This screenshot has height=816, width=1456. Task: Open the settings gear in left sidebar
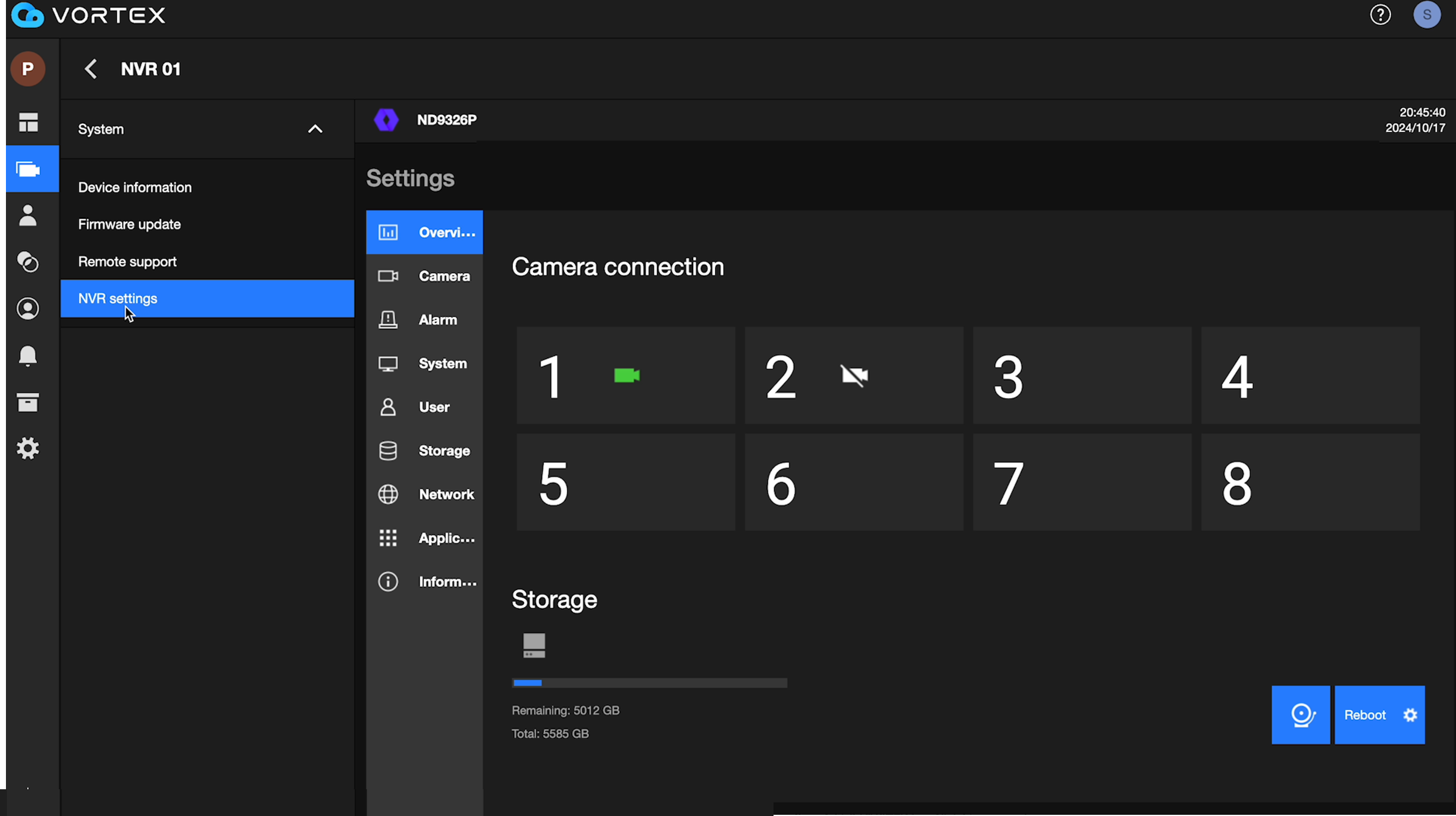pos(28,448)
